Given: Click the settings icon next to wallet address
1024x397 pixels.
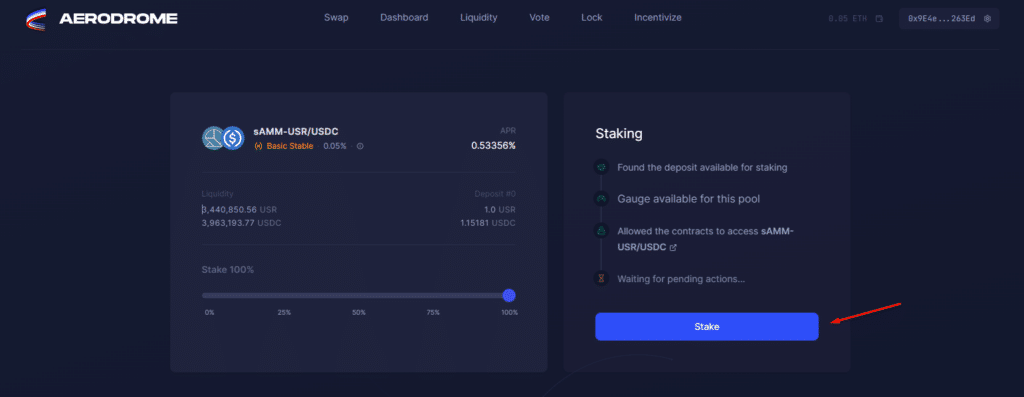Looking at the screenshot, I should (x=987, y=19).
